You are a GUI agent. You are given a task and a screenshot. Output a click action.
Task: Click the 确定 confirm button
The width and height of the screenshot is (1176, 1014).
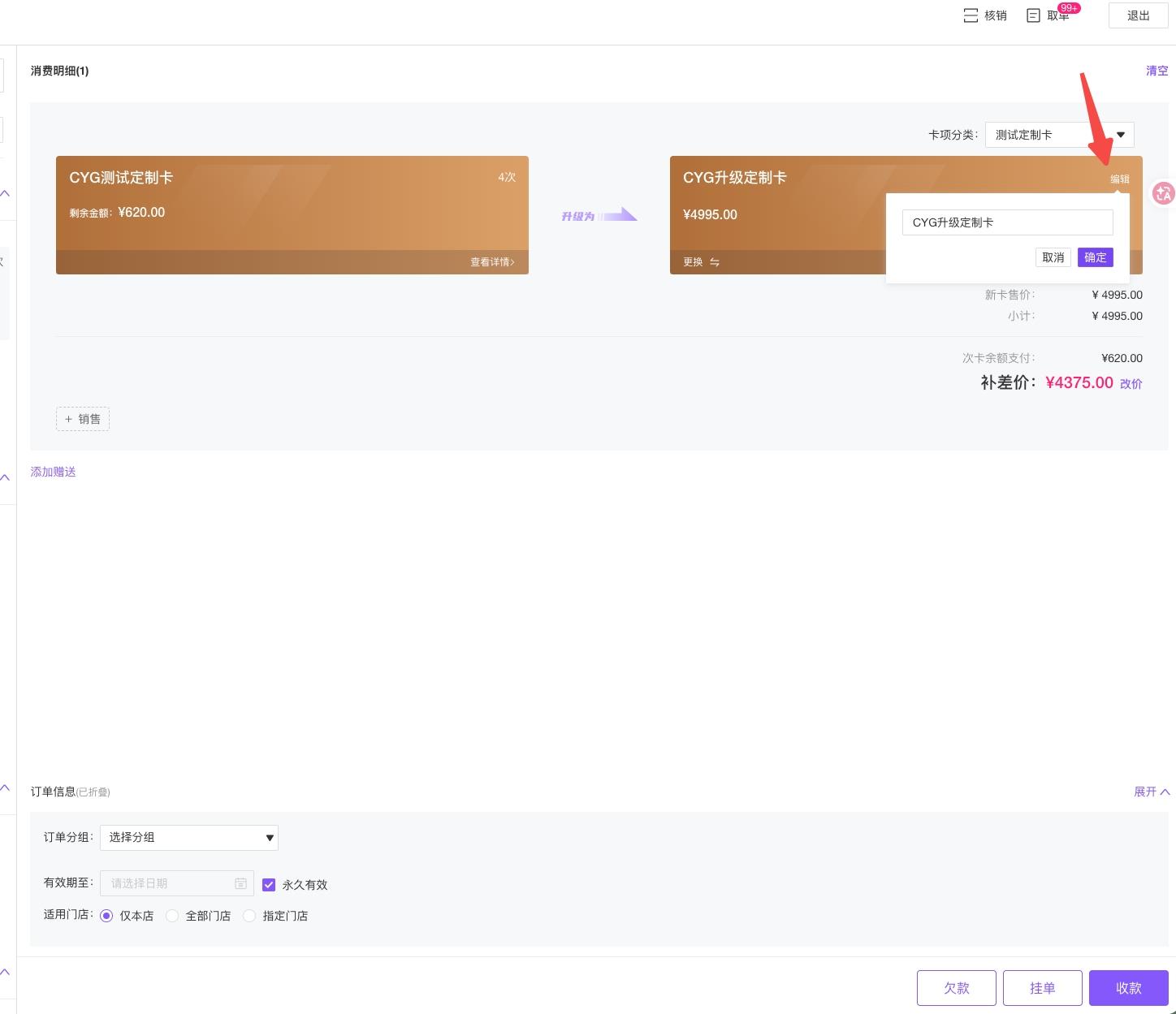[x=1095, y=257]
